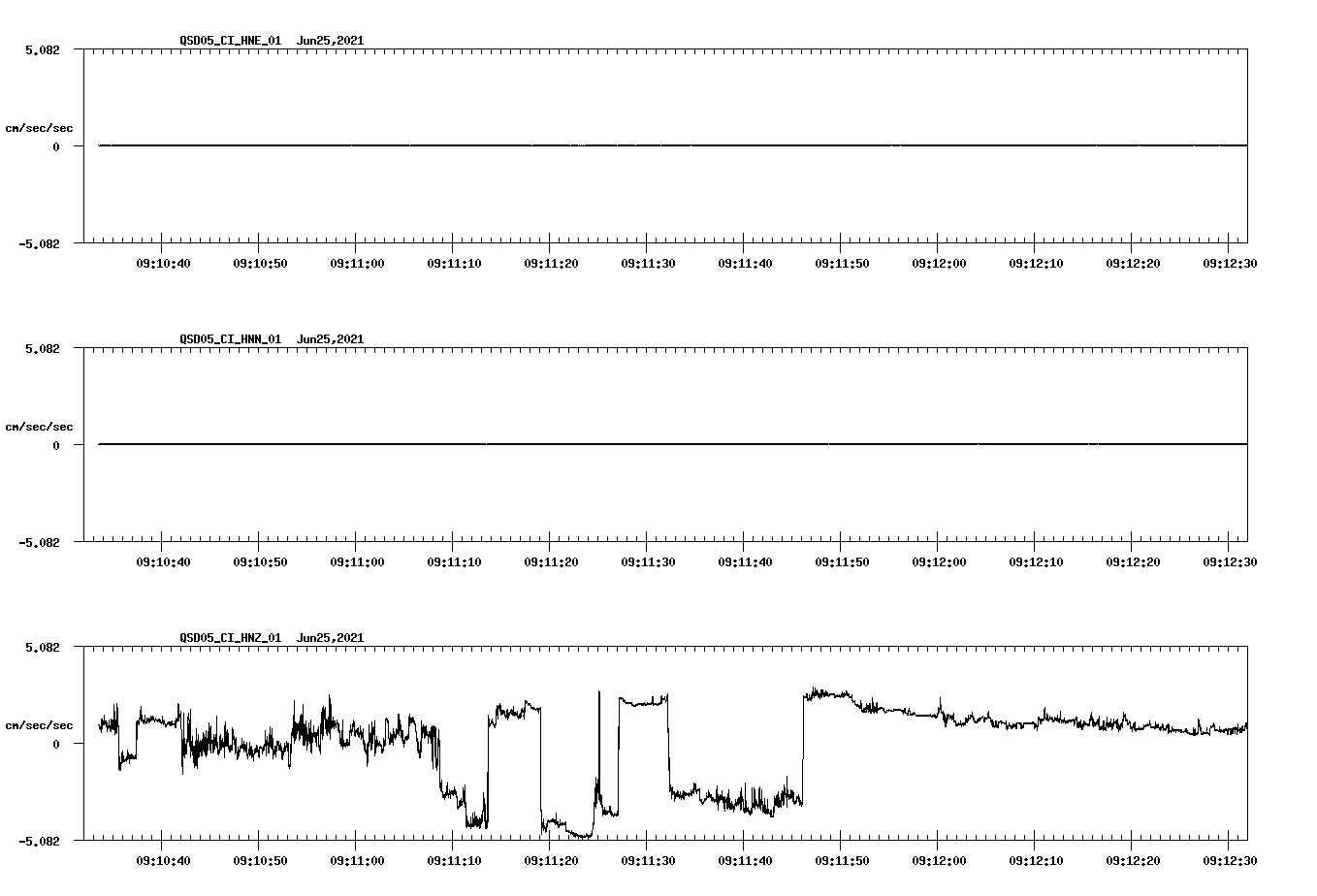Image resolution: width=1317 pixels, height=896 pixels.
Task: Click the QSD05_CI_HNZ_01 chart title
Action: coord(272,638)
